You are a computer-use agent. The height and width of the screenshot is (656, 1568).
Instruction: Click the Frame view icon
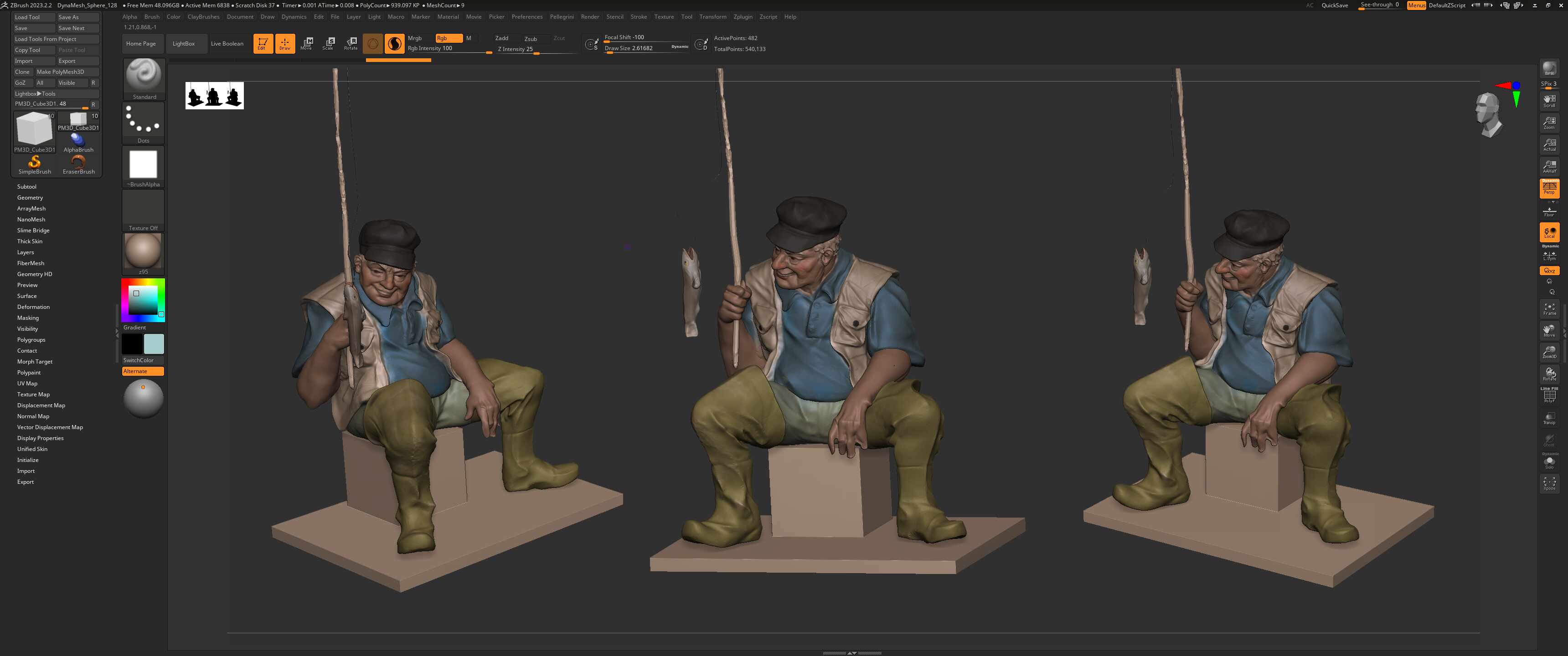click(x=1548, y=308)
